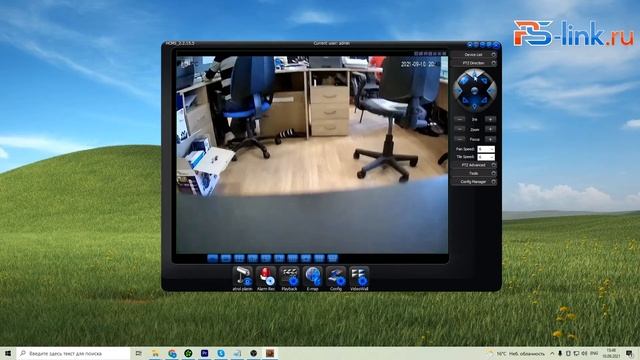Collapse the PTZ Direction panel
The height and width of the screenshot is (360, 640).
[474, 63]
